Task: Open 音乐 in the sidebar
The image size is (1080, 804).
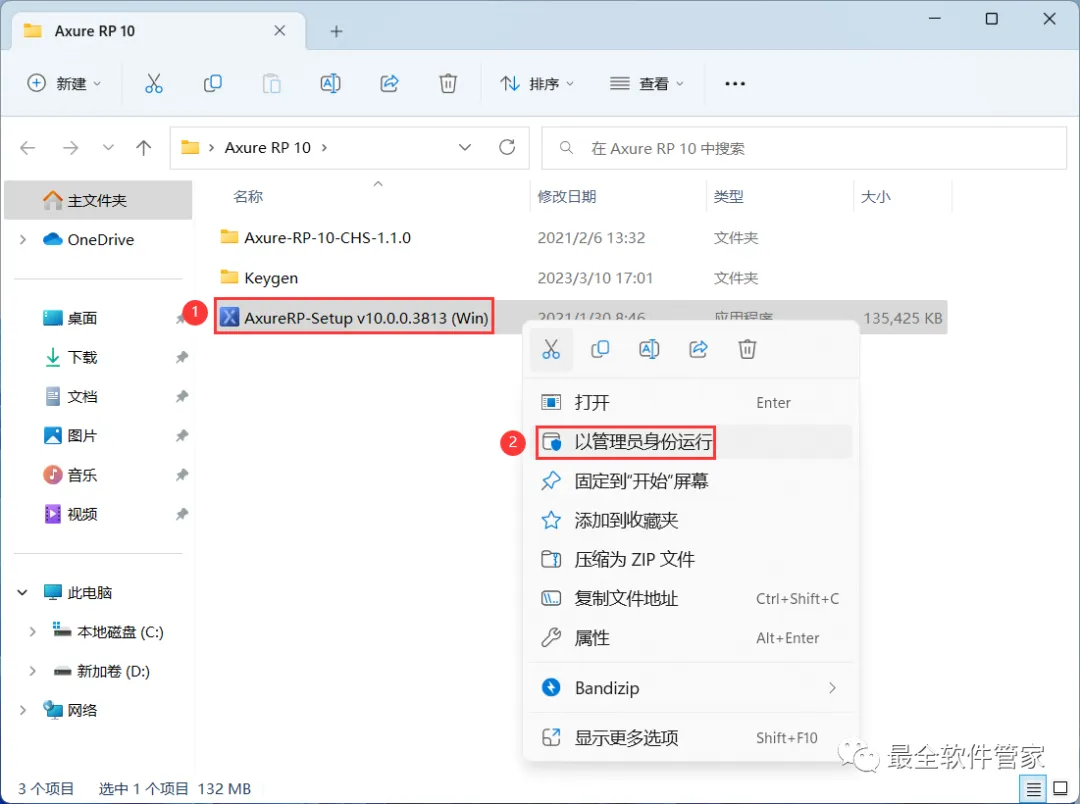Action: point(82,475)
